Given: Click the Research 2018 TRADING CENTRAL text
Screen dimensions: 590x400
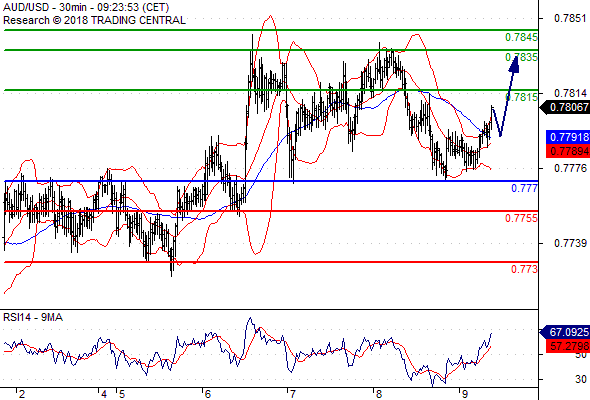Looking at the screenshot, I should pyautogui.click(x=94, y=20).
